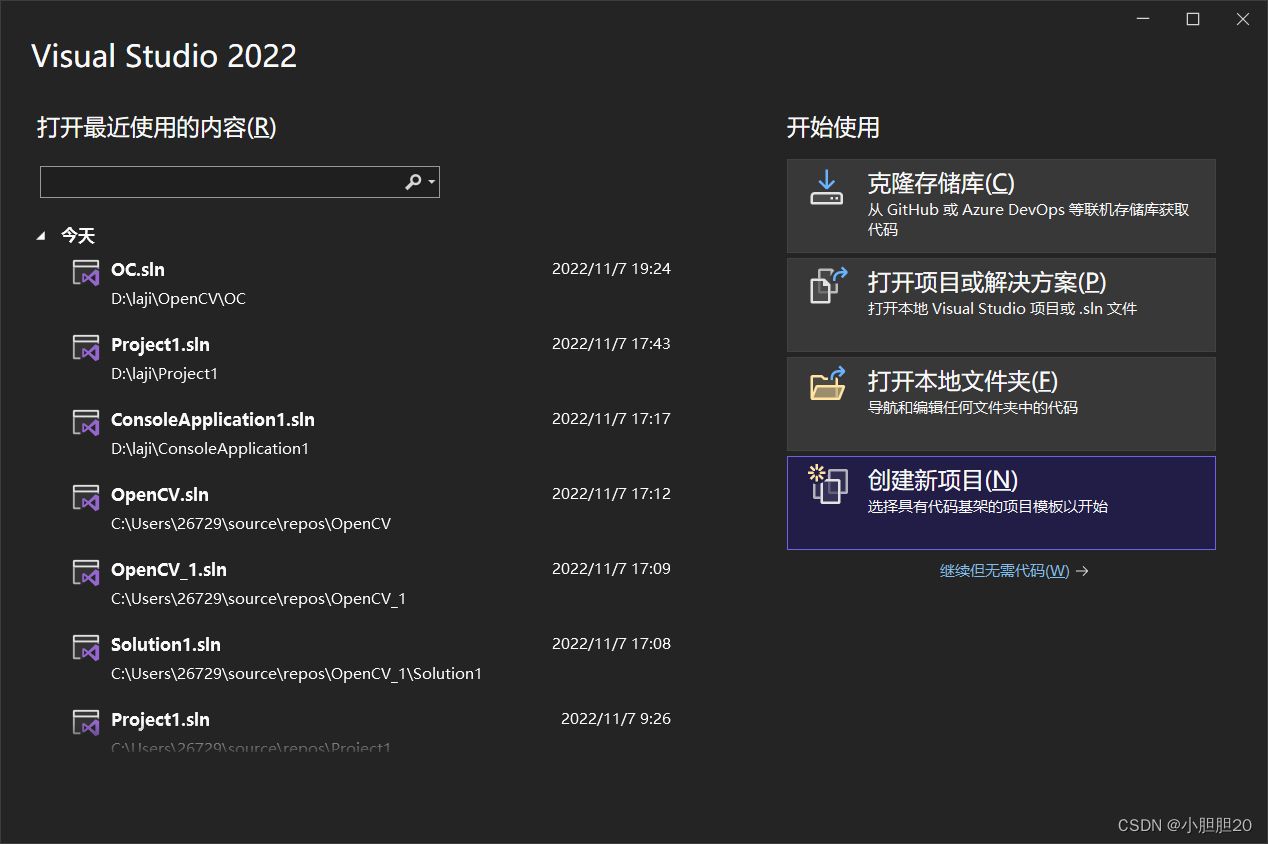Click the ConsoleApplication1.sln solution icon

pos(86,422)
